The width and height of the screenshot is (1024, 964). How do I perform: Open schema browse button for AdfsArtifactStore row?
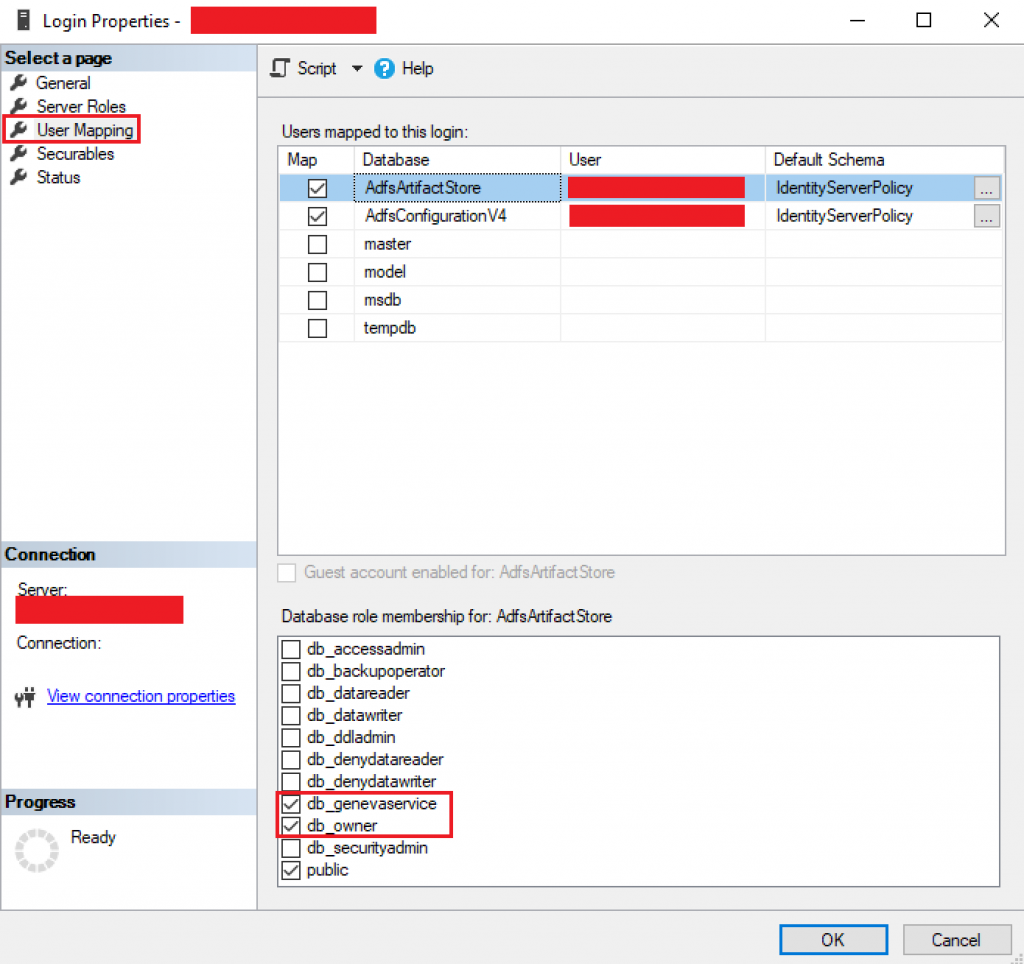pos(986,188)
